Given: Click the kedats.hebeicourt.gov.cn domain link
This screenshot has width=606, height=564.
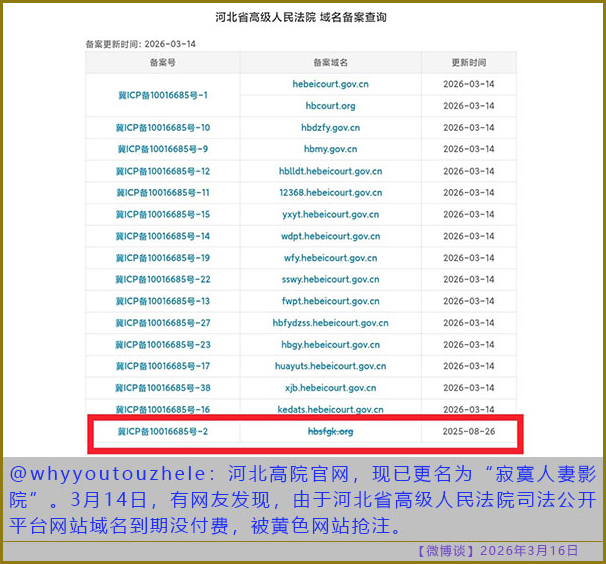Looking at the screenshot, I should (x=330, y=409).
